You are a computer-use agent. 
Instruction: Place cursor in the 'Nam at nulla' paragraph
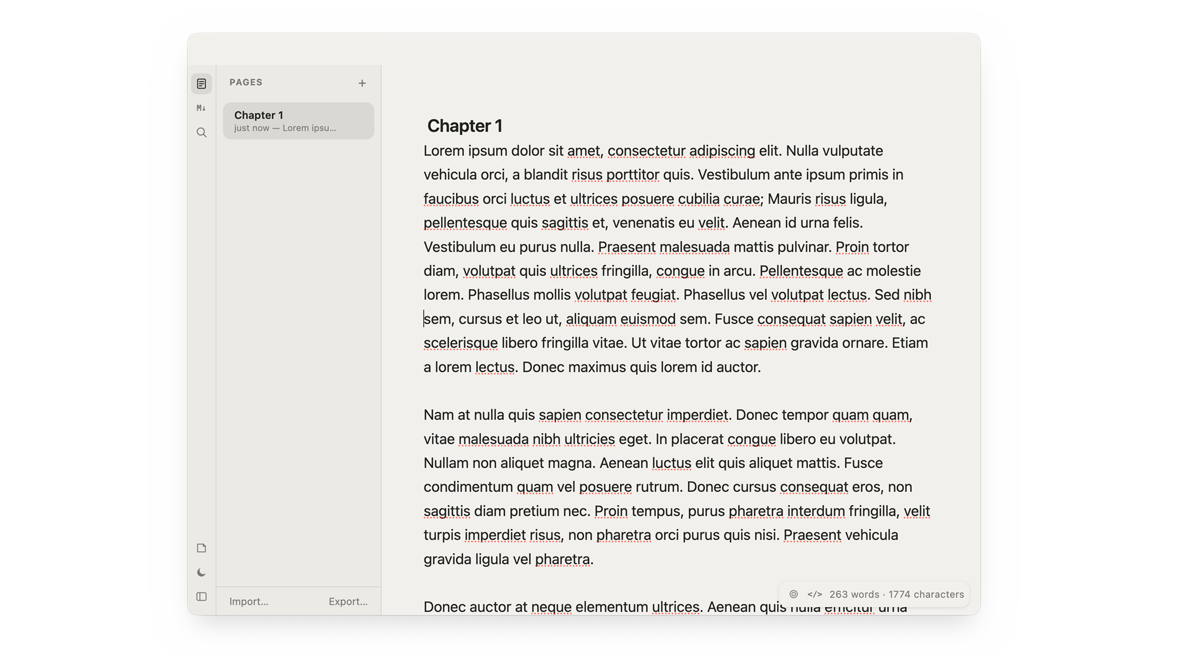677,487
